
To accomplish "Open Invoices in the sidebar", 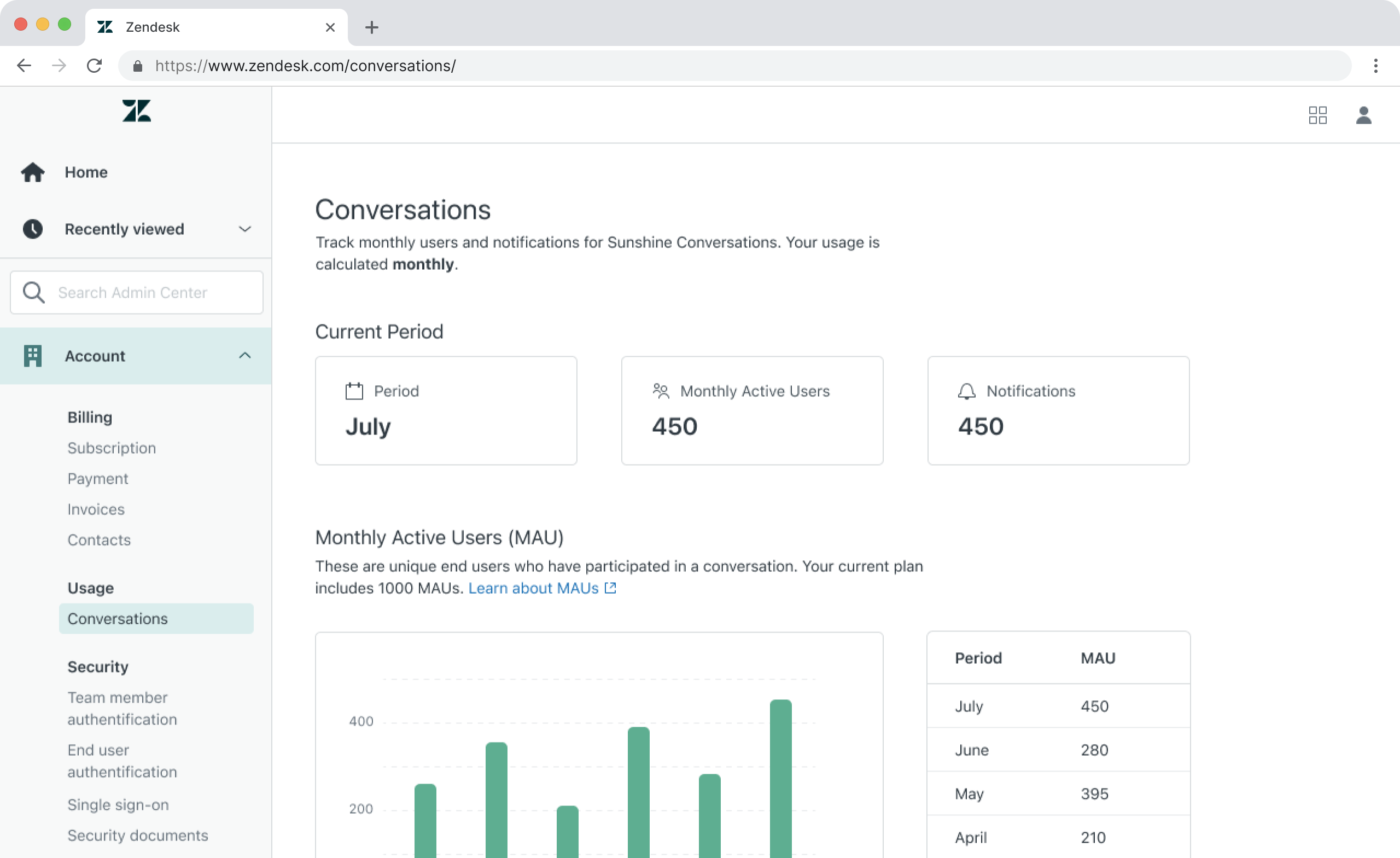I will click(96, 509).
